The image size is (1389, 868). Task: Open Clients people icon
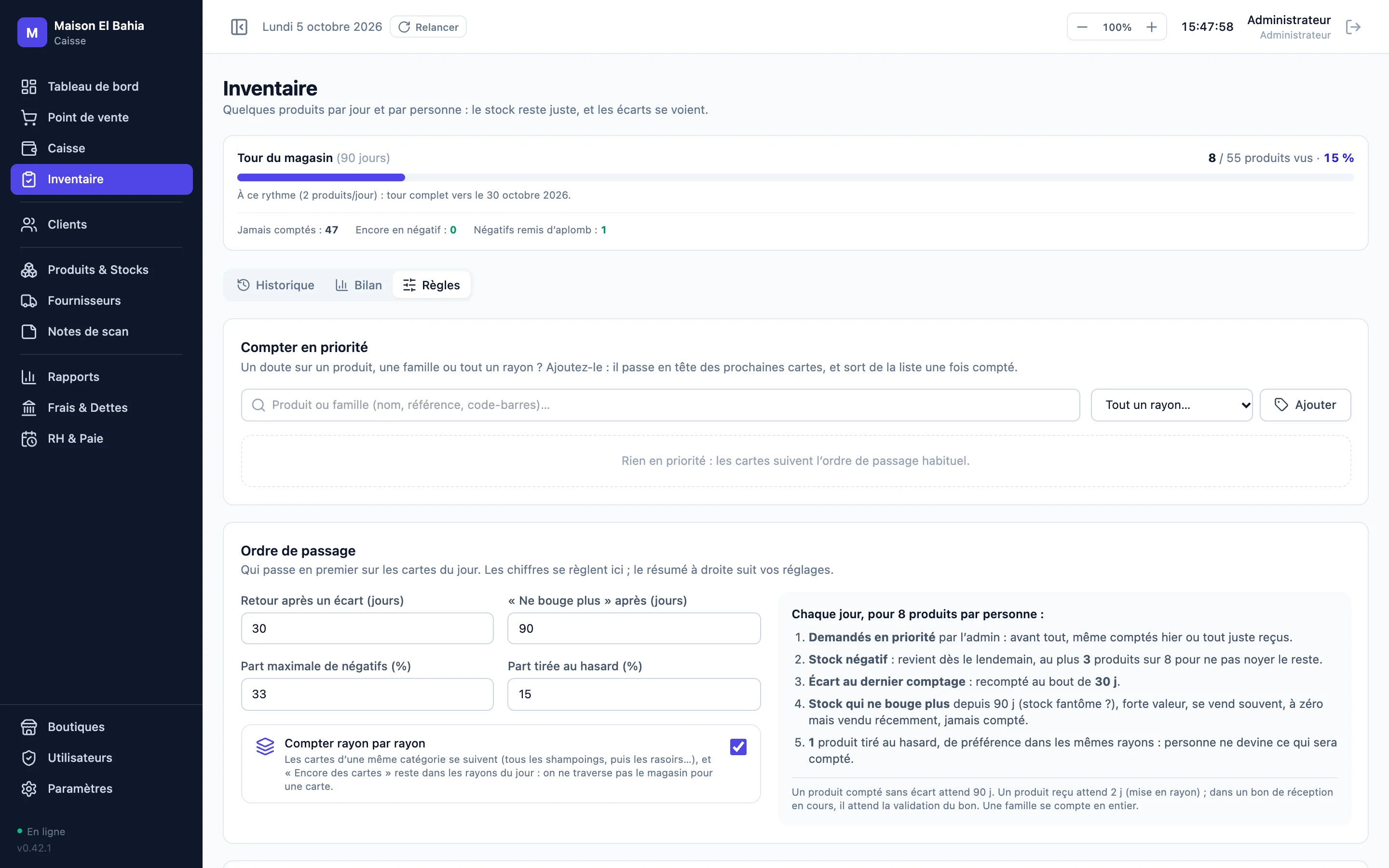point(29,224)
